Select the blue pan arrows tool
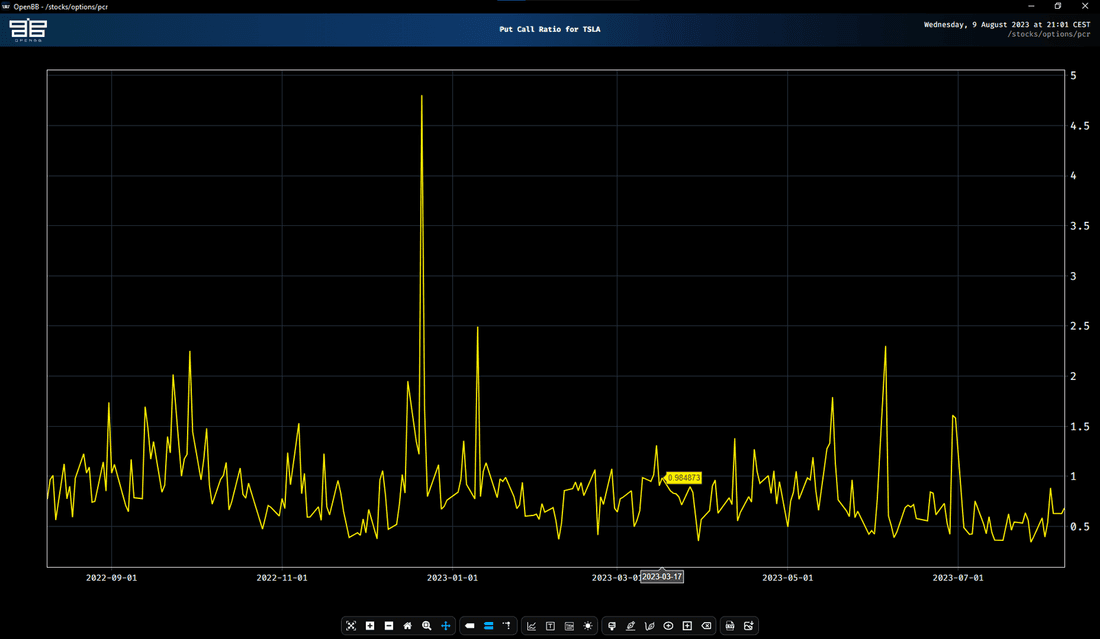The height and width of the screenshot is (639, 1100). point(445,626)
